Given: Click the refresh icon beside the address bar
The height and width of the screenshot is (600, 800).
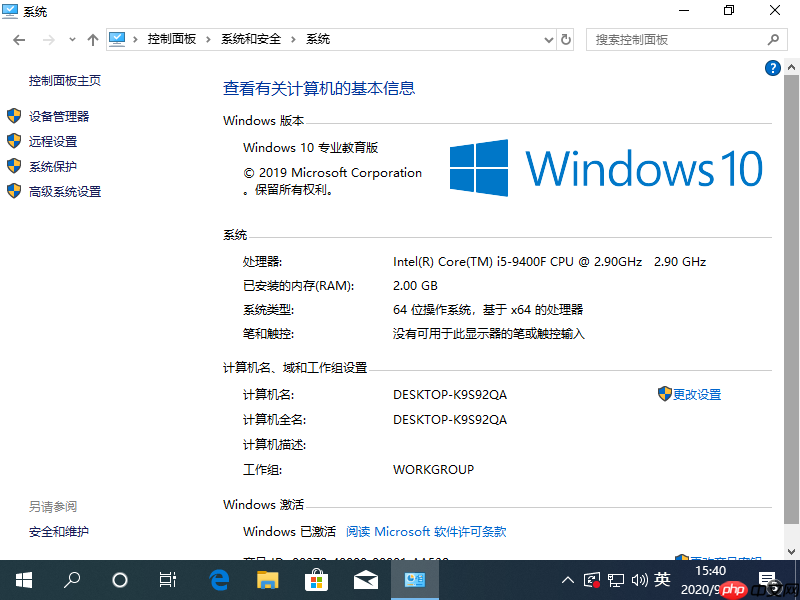Looking at the screenshot, I should pos(565,39).
